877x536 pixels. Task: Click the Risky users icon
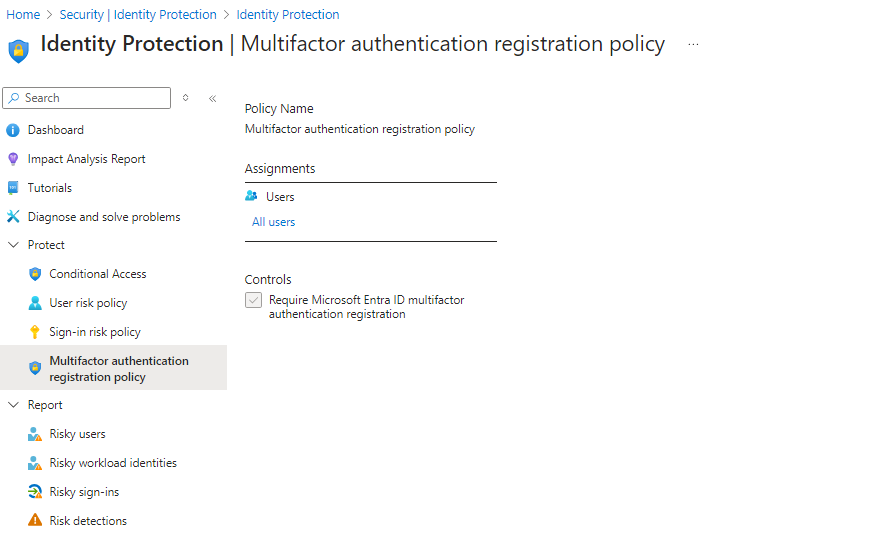click(35, 434)
